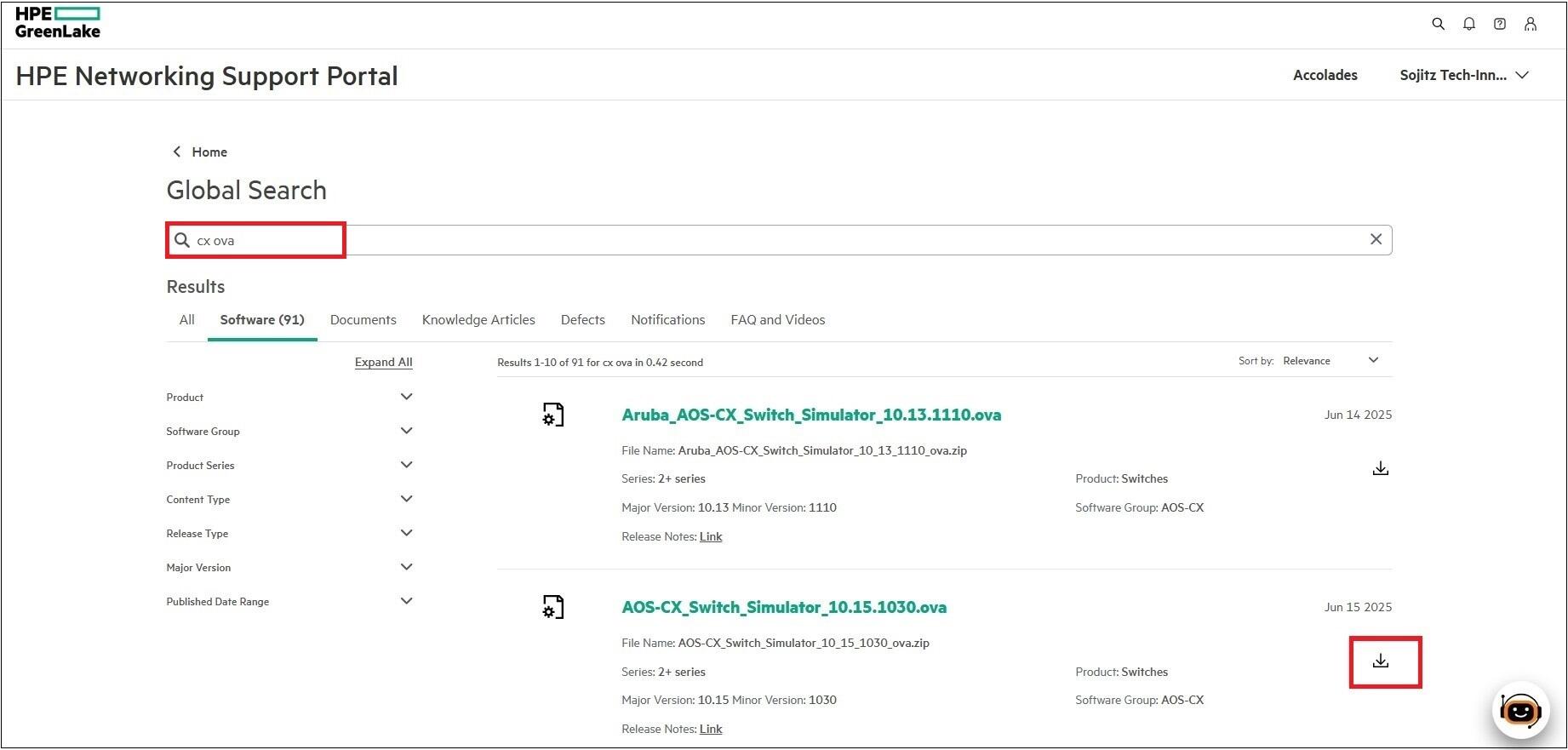Screen dimensions: 1568x750
Task: Switch to the Documents tab
Action: tap(363, 320)
